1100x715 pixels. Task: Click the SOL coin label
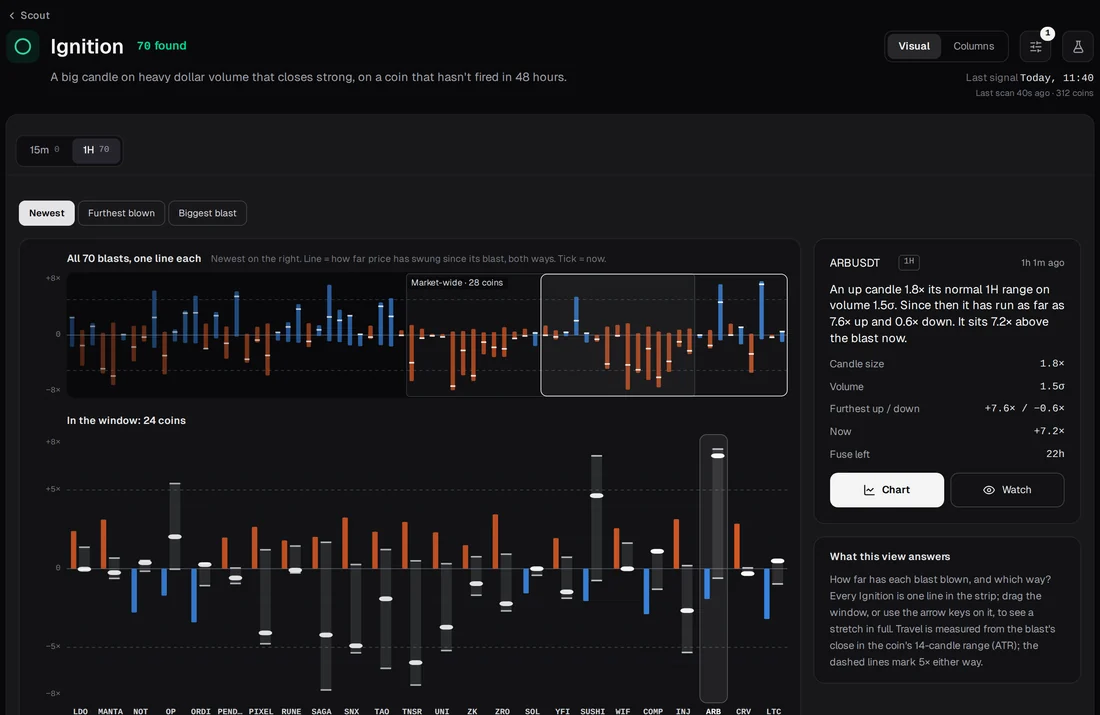tap(532, 711)
